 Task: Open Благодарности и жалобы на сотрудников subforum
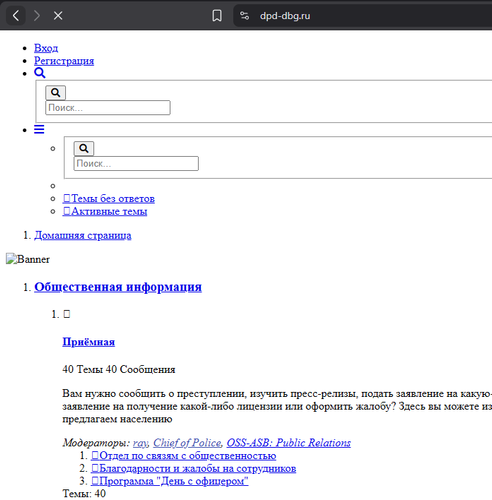click(x=194, y=468)
